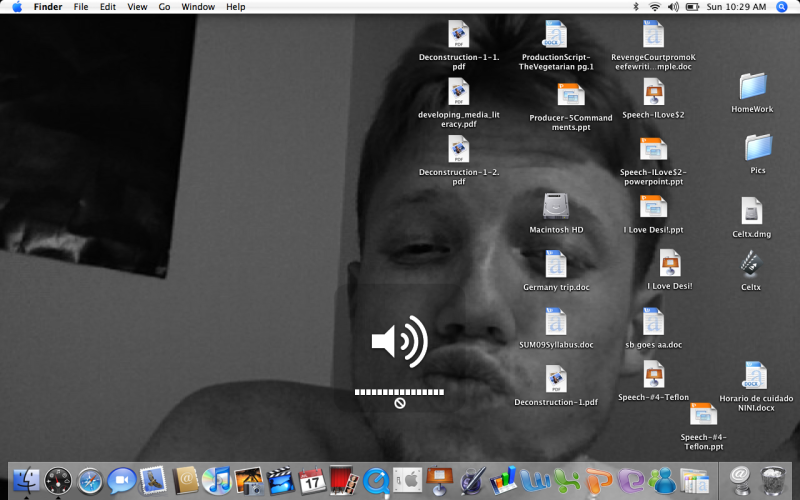
Task: Select the Germany trip.doc file
Action: [556, 265]
